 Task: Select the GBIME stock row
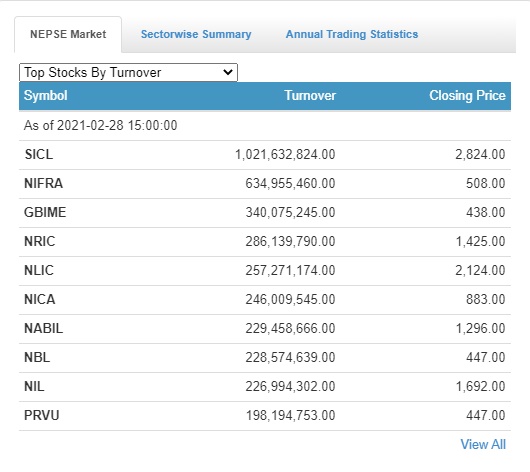tap(265, 213)
